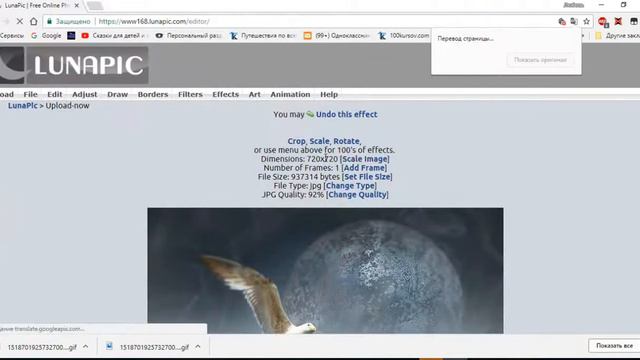The height and width of the screenshot is (360, 640).
Task: Click the Upload menu item
Action: [x=7, y=94]
